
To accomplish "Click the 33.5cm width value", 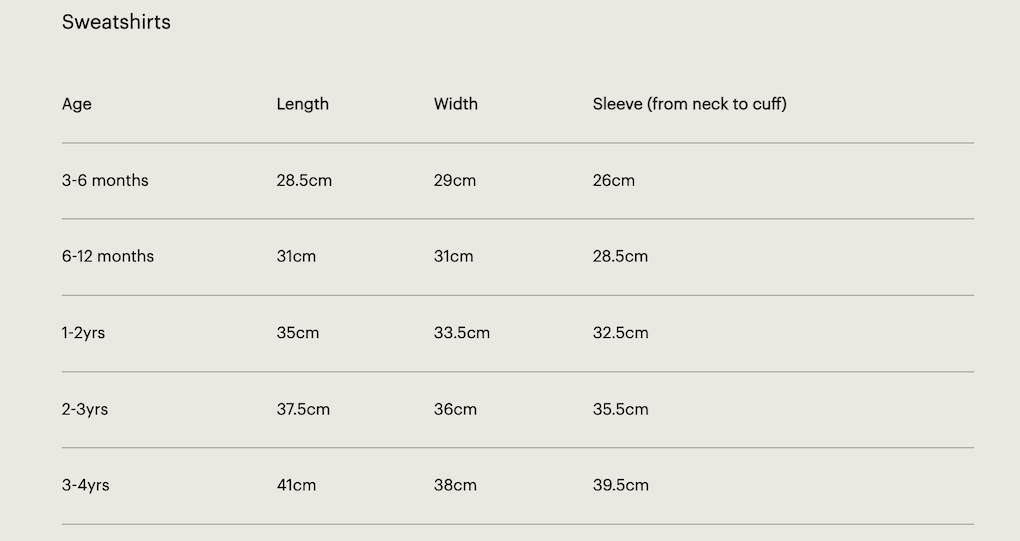I will coord(462,333).
